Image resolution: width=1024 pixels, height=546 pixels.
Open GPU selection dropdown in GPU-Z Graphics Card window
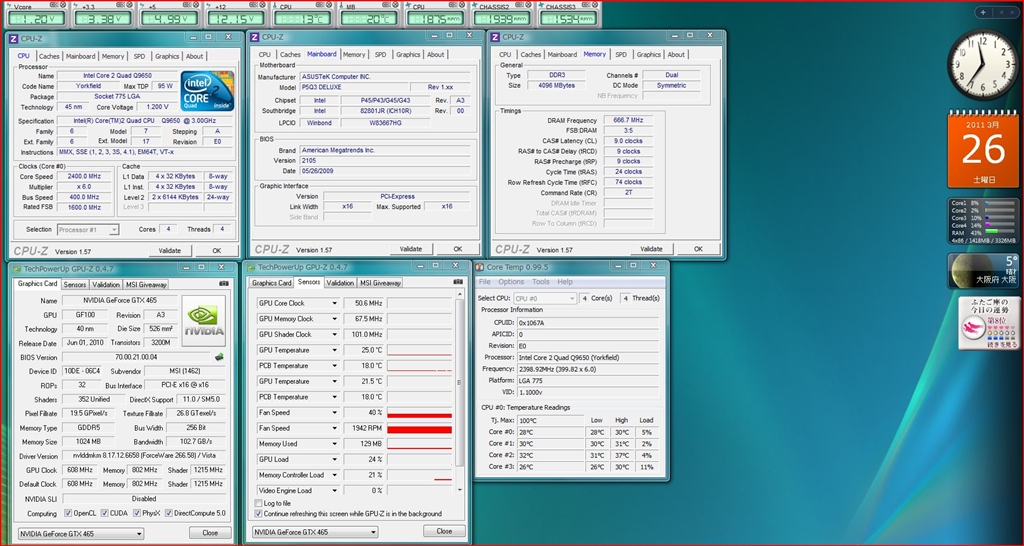(83, 532)
